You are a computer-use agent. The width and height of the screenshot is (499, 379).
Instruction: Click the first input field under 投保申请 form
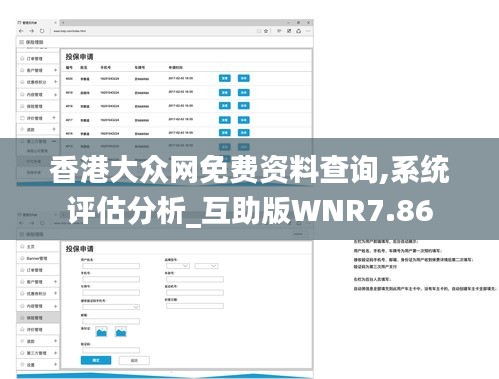tap(111, 266)
